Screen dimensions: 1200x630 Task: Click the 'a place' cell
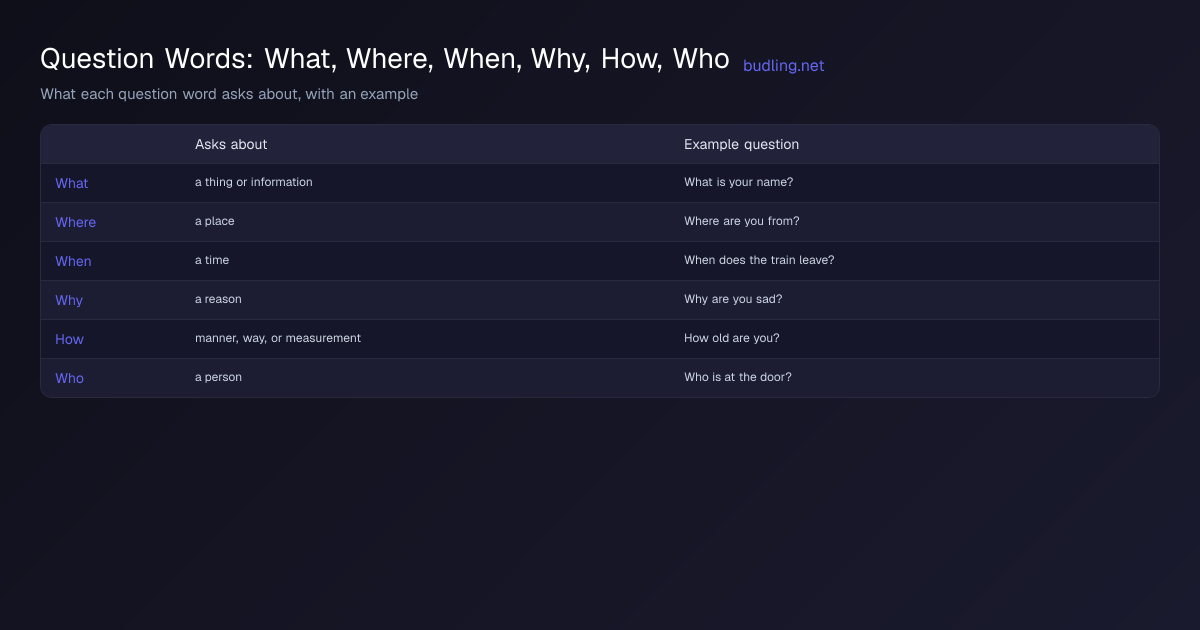click(x=215, y=221)
